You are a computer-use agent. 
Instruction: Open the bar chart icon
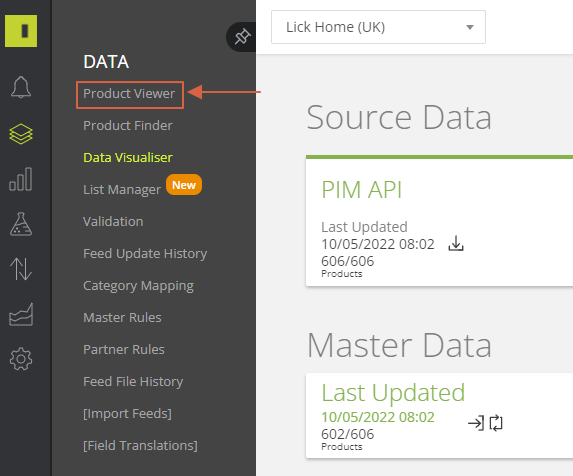pos(21,179)
